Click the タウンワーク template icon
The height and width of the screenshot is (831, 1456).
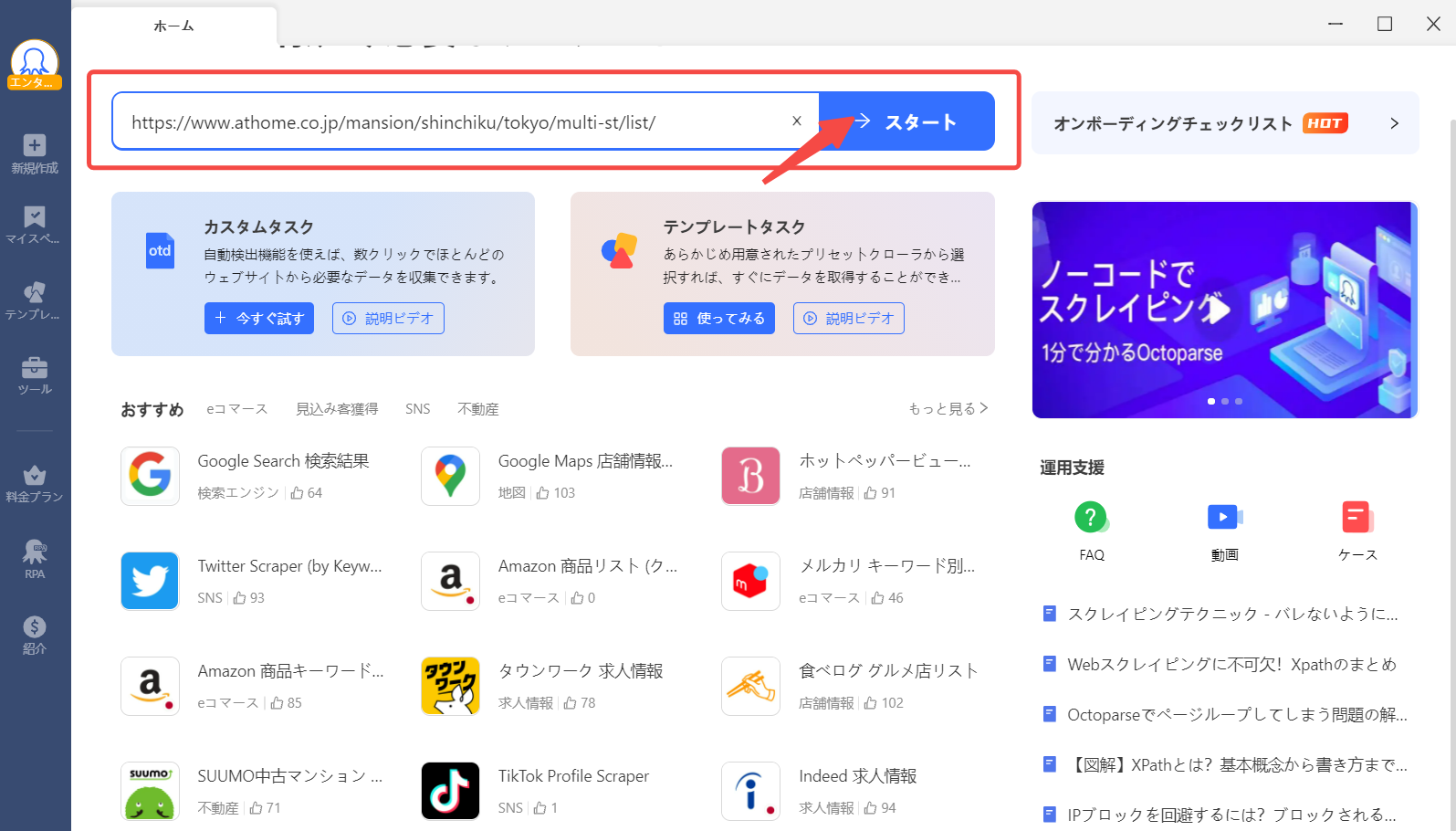(450, 686)
